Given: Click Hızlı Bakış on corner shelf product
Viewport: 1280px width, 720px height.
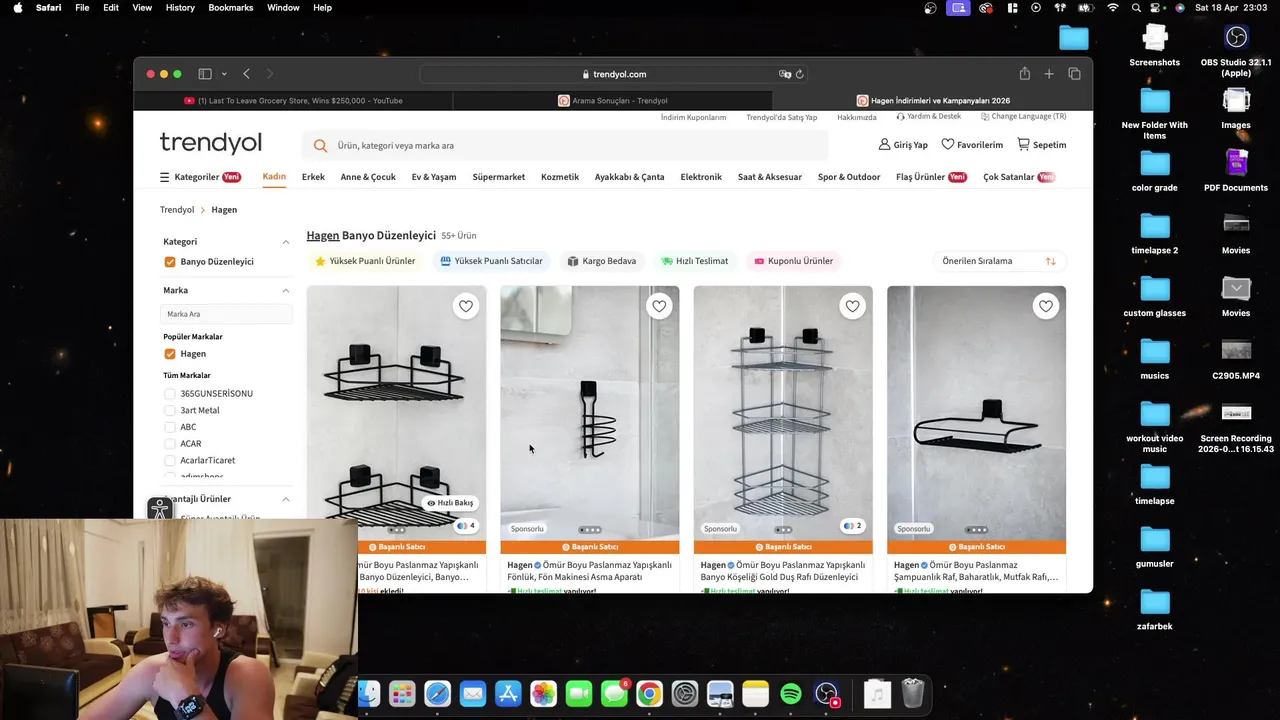Looking at the screenshot, I should tap(450, 503).
